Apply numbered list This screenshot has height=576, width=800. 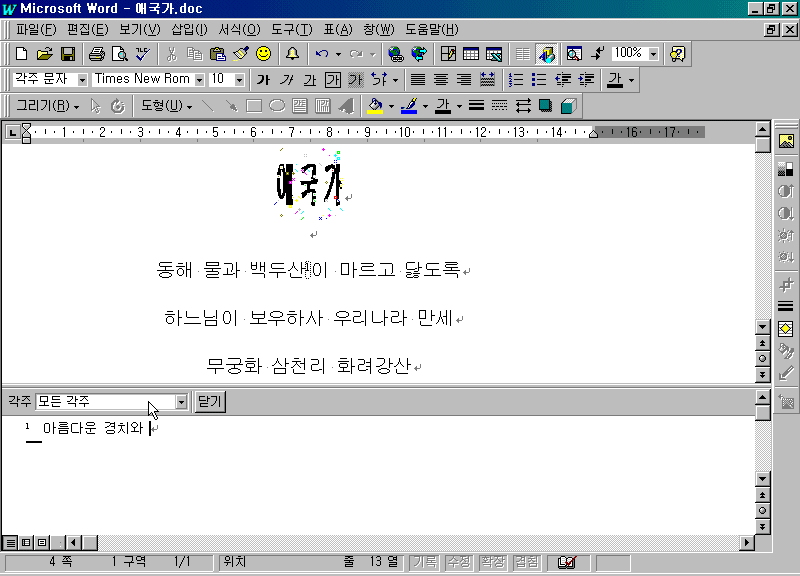[x=516, y=80]
